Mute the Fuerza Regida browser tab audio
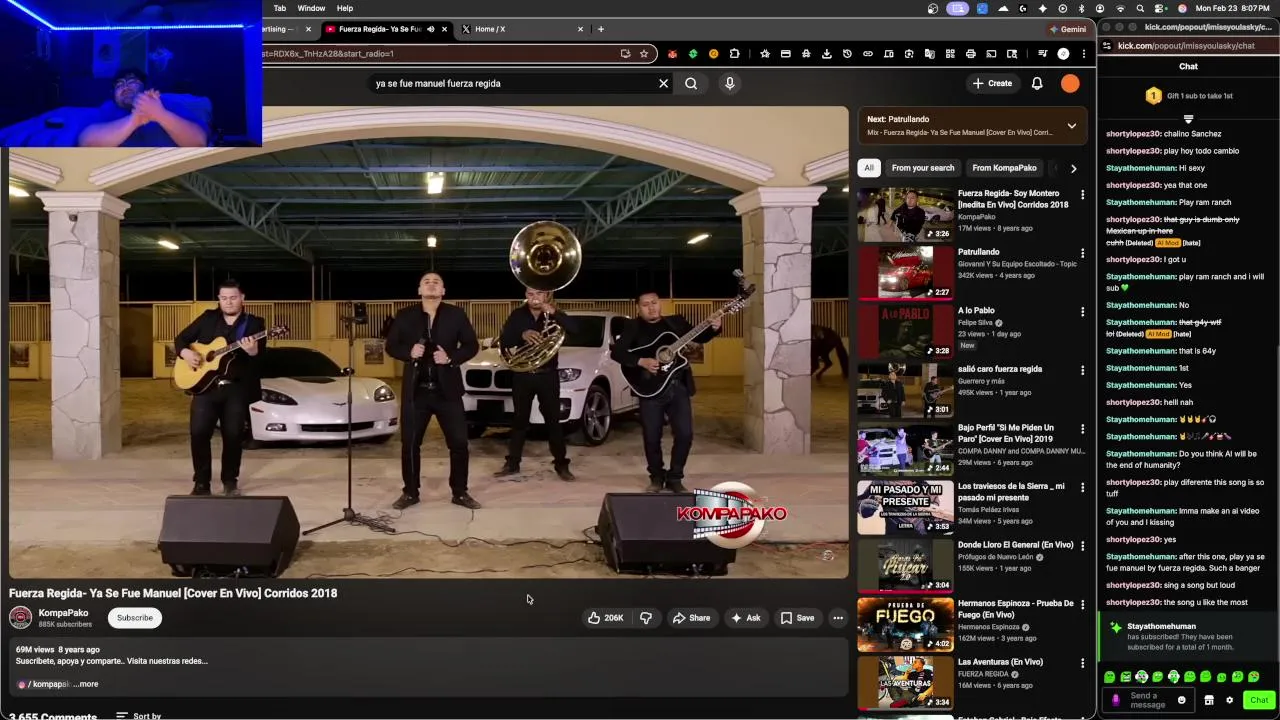This screenshot has width=1280, height=720. [432, 29]
